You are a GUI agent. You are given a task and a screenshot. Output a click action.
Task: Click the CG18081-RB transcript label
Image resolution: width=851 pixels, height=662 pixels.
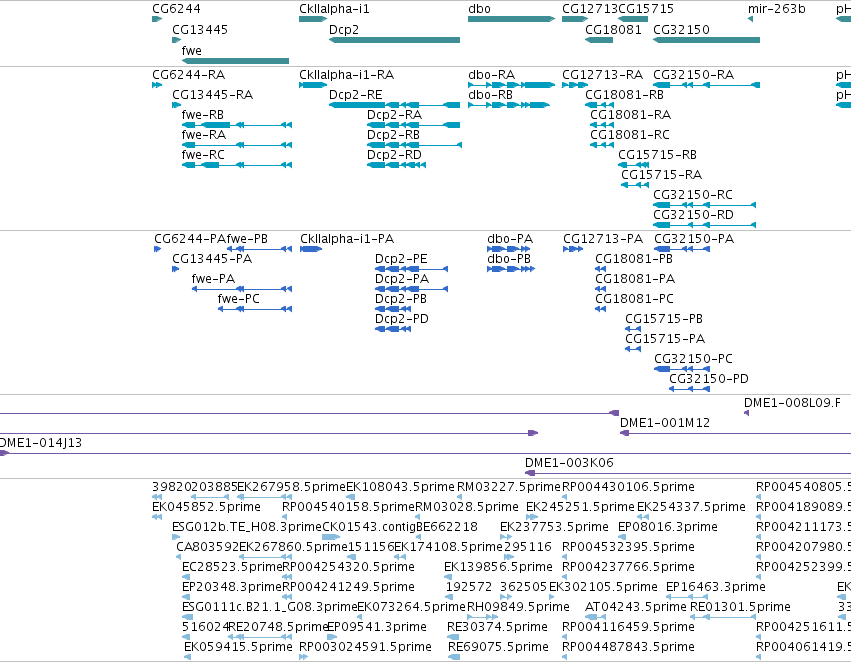[624, 94]
